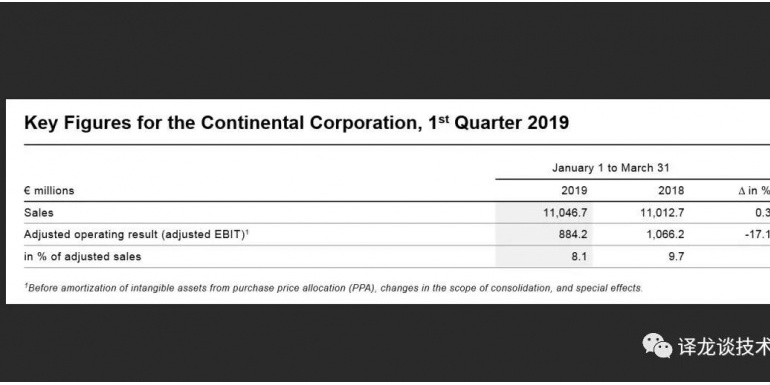
Task: Click the Δ in % column header
Action: (754, 191)
